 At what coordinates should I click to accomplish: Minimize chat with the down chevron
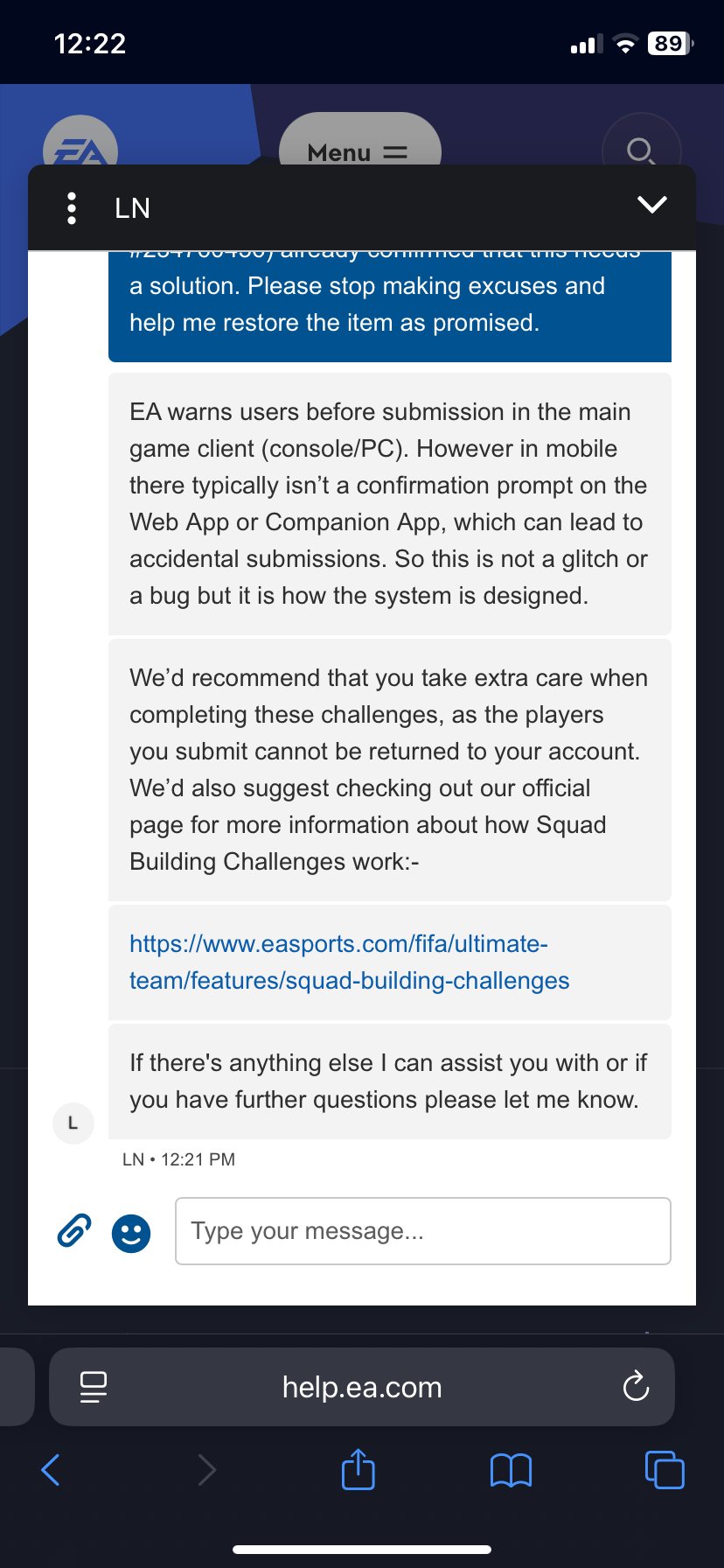point(652,205)
